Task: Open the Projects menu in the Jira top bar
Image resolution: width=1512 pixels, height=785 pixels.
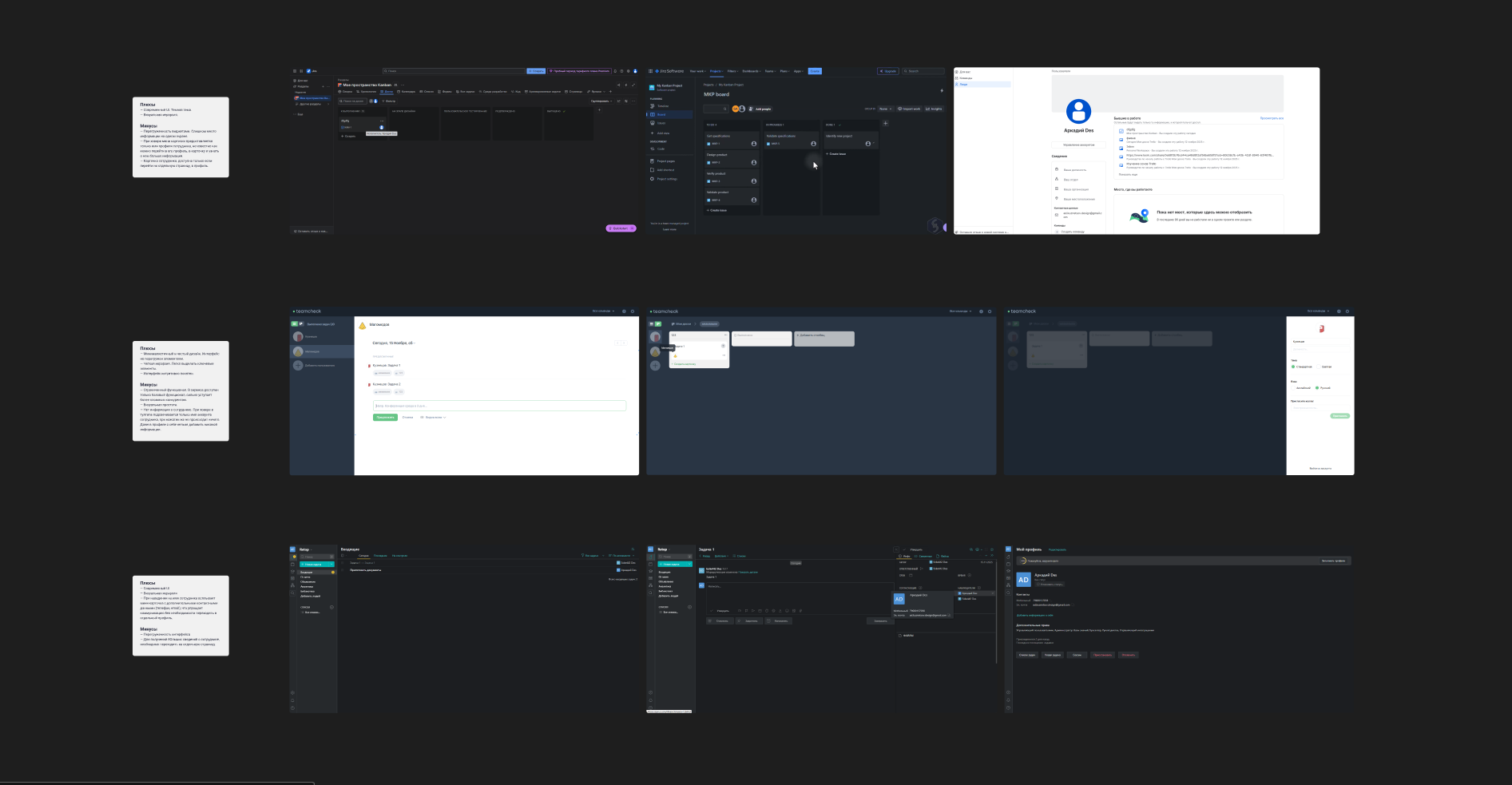Action: click(716, 71)
